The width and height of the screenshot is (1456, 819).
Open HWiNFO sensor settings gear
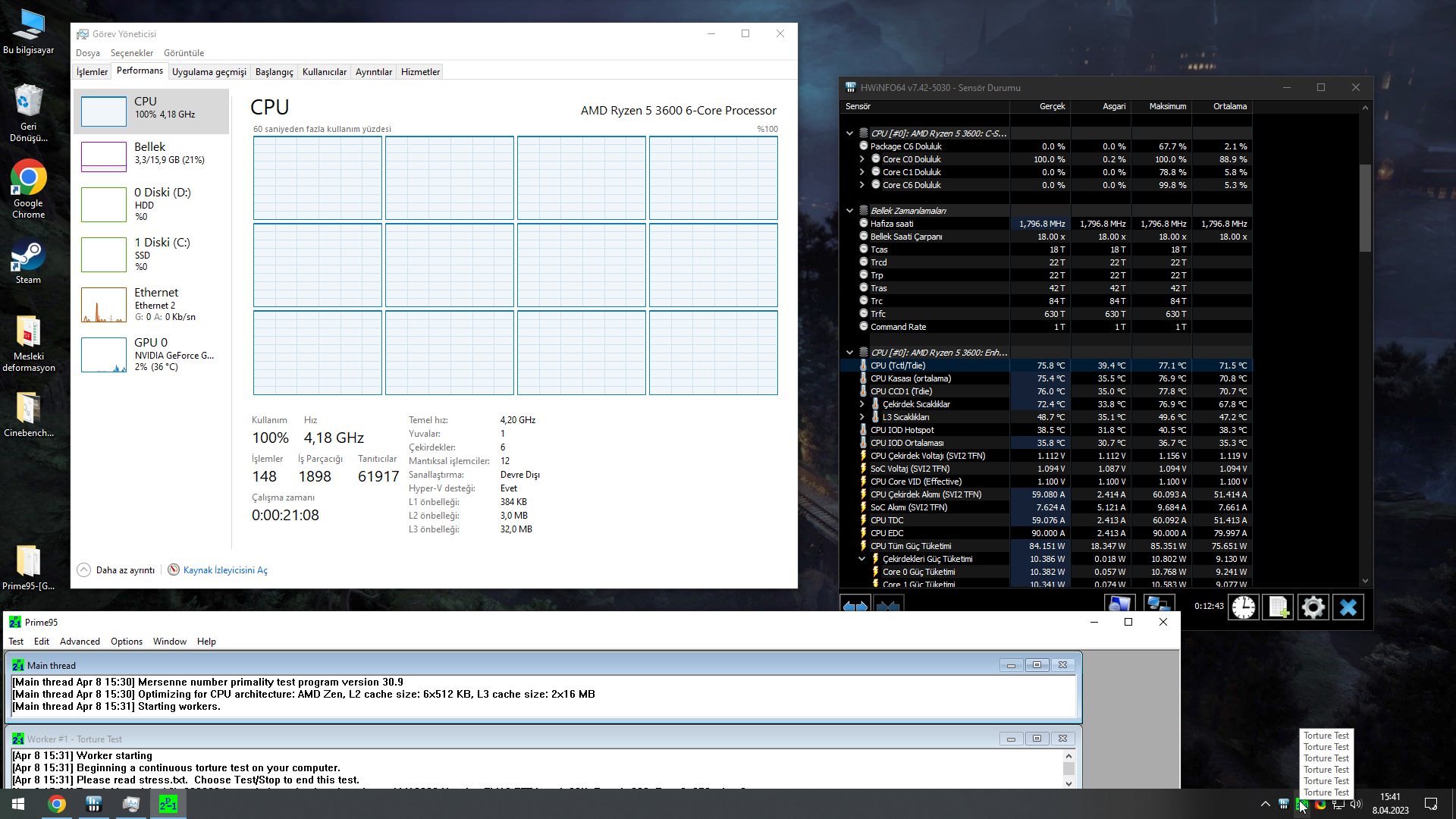(x=1313, y=607)
